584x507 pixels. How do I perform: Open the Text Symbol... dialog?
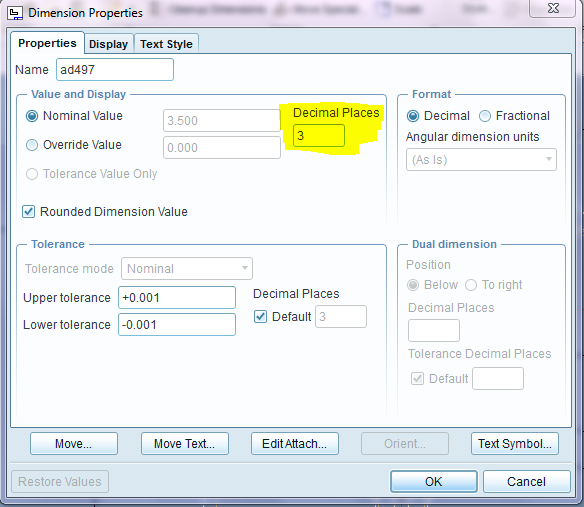(515, 443)
